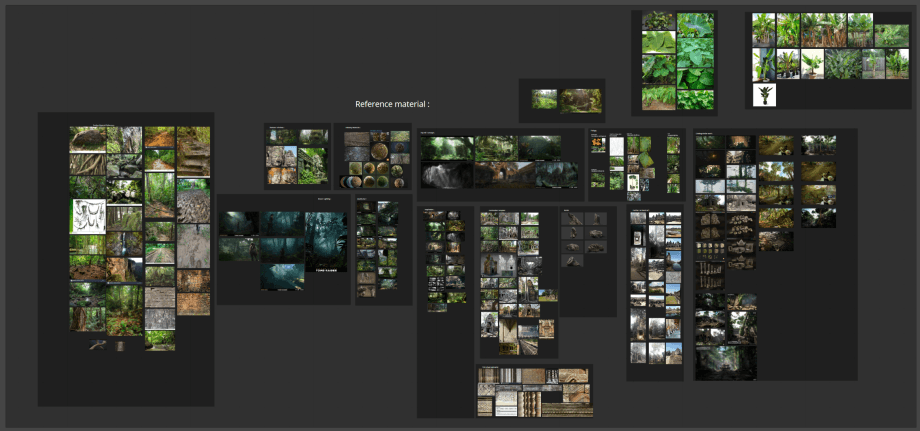Screen dimensions: 920x431
Task: Click the temple with green lawn photo
Action: coord(548,295)
